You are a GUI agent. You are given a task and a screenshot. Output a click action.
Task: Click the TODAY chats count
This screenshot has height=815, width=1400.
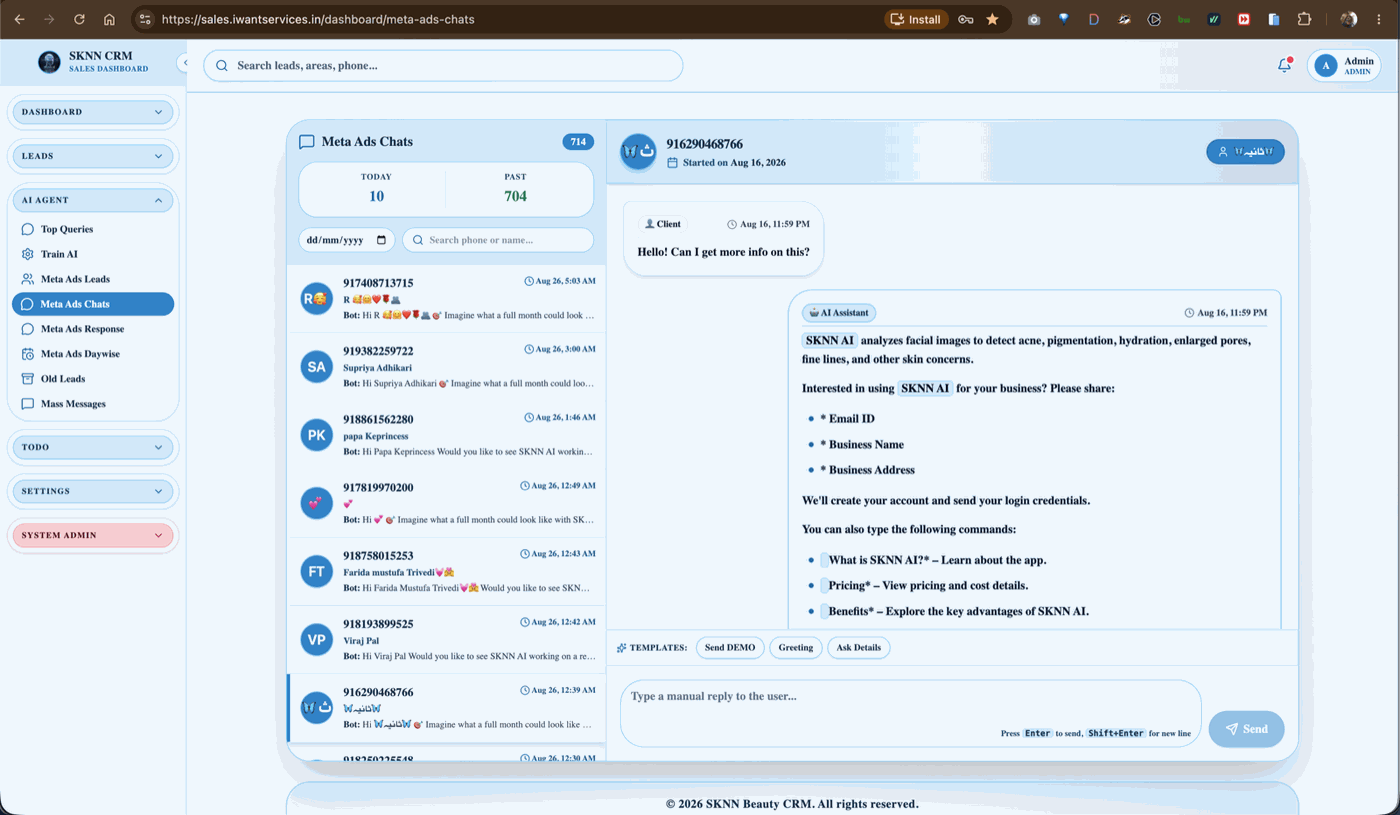[x=376, y=196]
